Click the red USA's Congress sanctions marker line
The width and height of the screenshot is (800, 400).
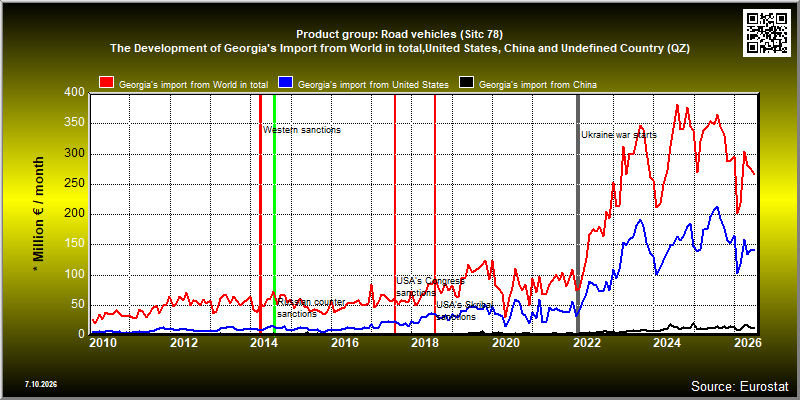tap(395, 214)
